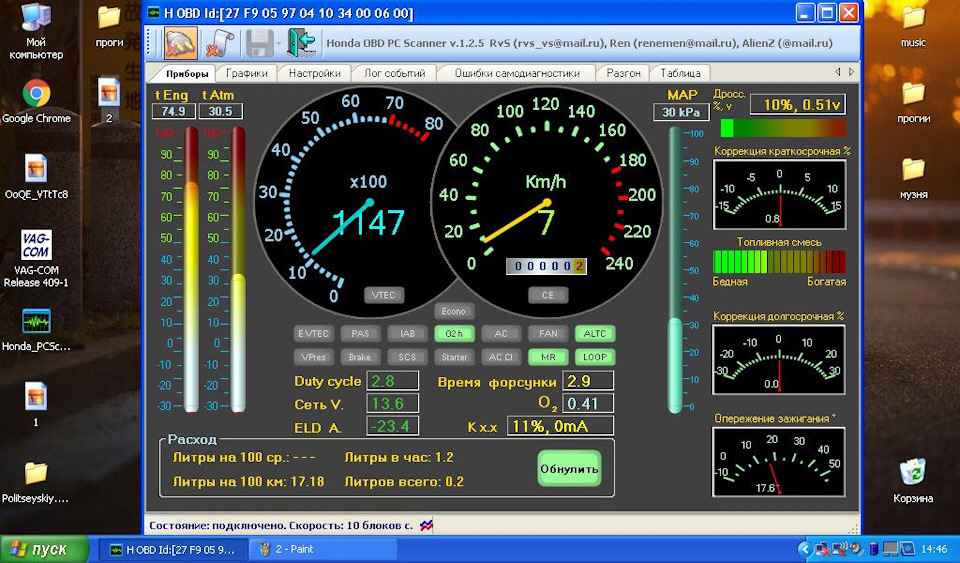
Task: Click the disconnect plug toolbar icon
Action: pyautogui.click(x=181, y=43)
